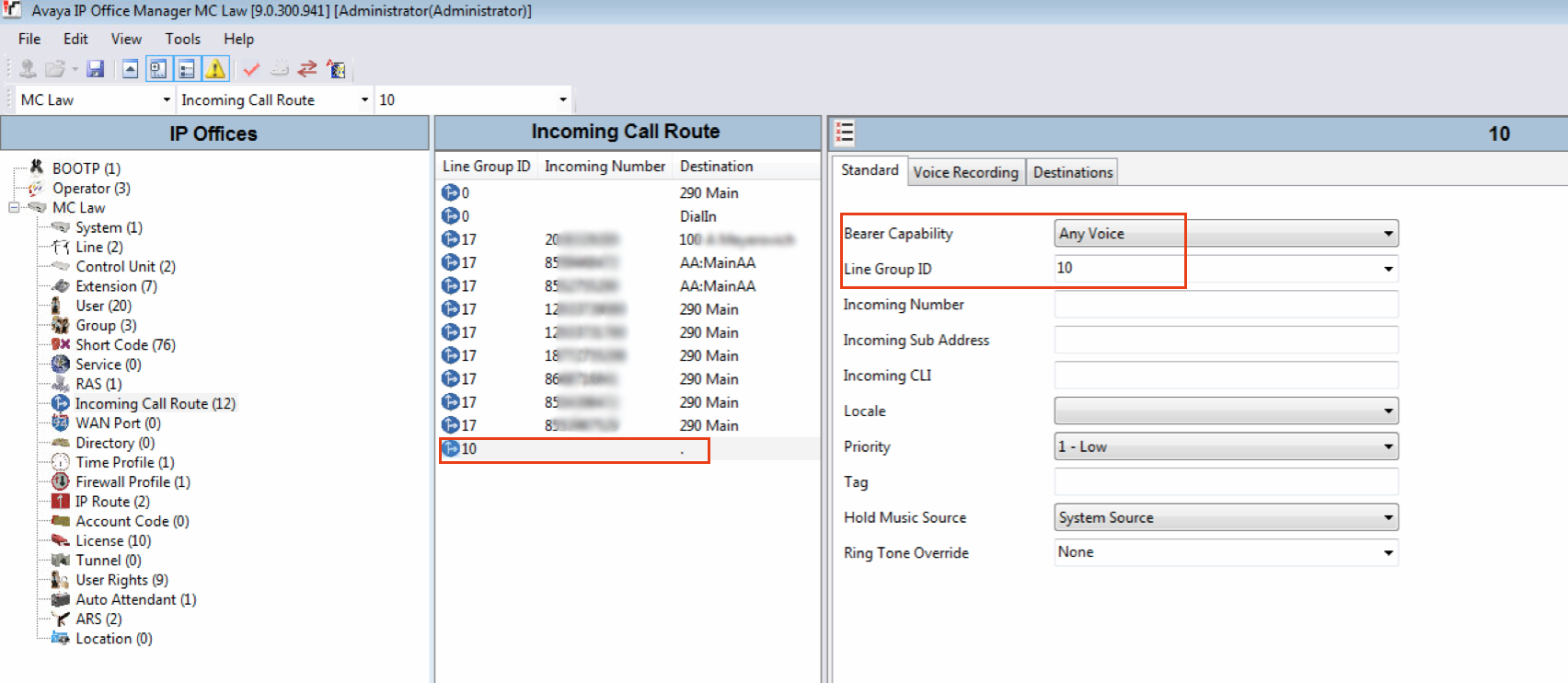The height and width of the screenshot is (683, 1568).
Task: Select ARS (2) tree item
Action: (x=98, y=619)
